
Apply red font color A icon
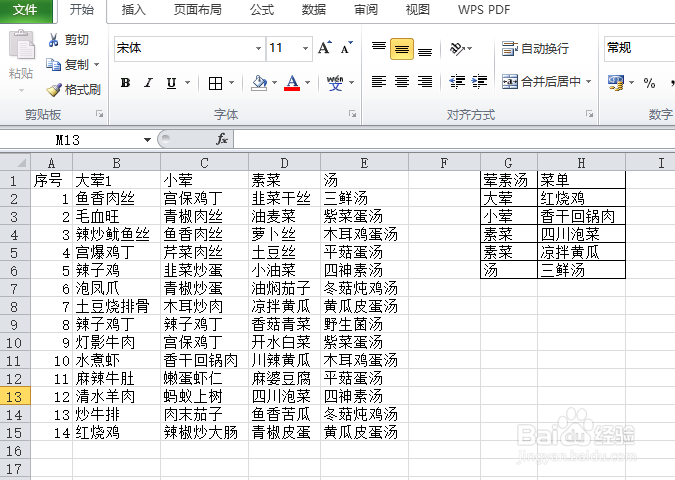(x=292, y=83)
